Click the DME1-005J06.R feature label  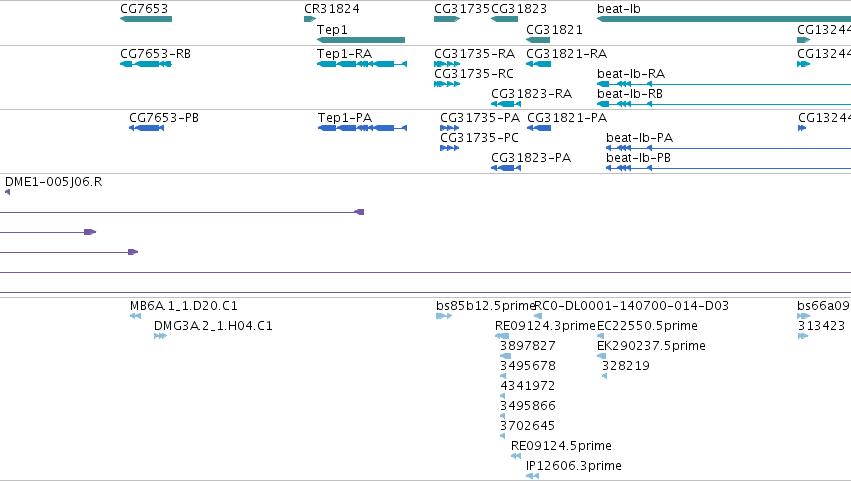(x=53, y=182)
